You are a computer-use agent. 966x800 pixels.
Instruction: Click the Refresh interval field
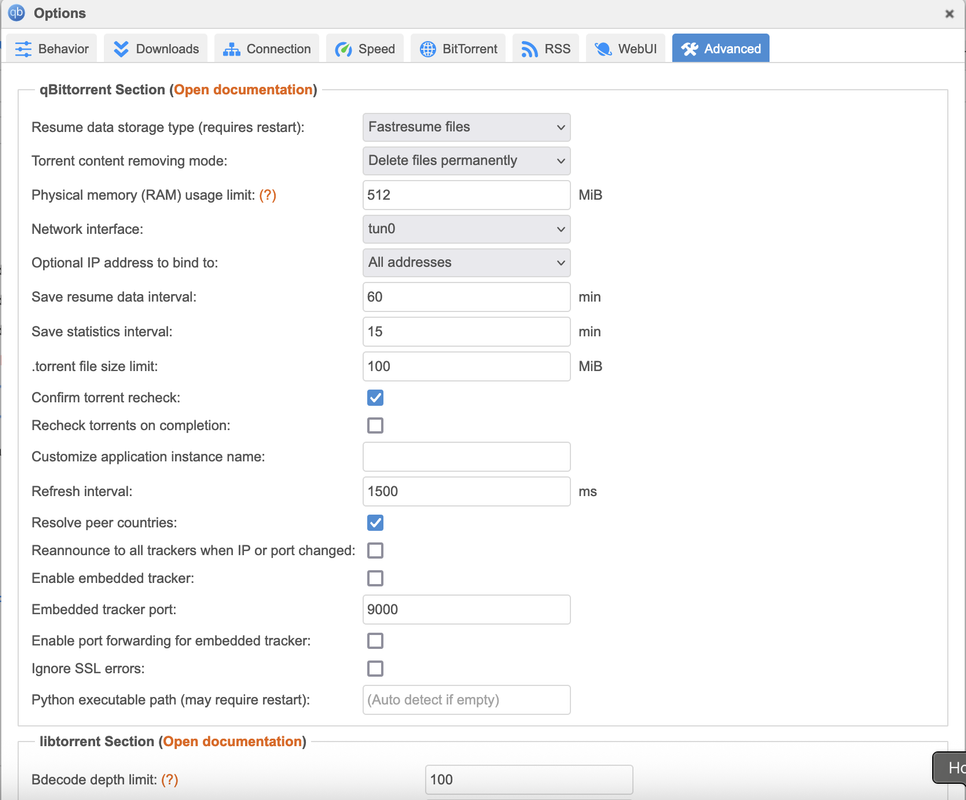[466, 491]
